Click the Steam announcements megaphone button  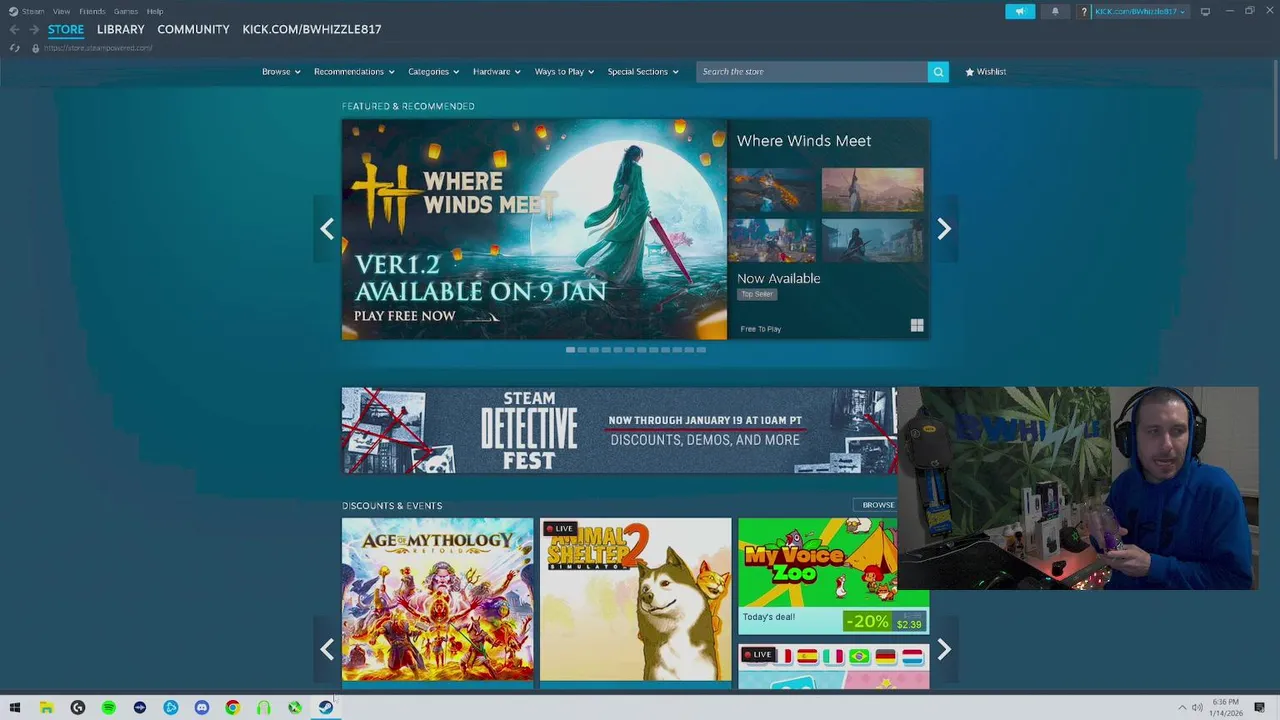[1020, 11]
